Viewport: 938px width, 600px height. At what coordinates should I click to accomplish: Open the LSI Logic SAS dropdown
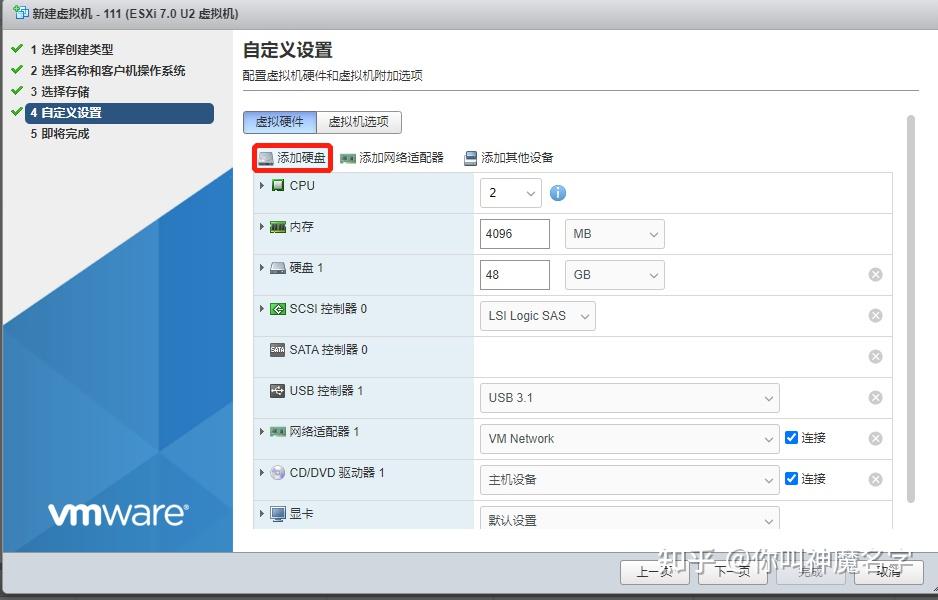pos(538,316)
